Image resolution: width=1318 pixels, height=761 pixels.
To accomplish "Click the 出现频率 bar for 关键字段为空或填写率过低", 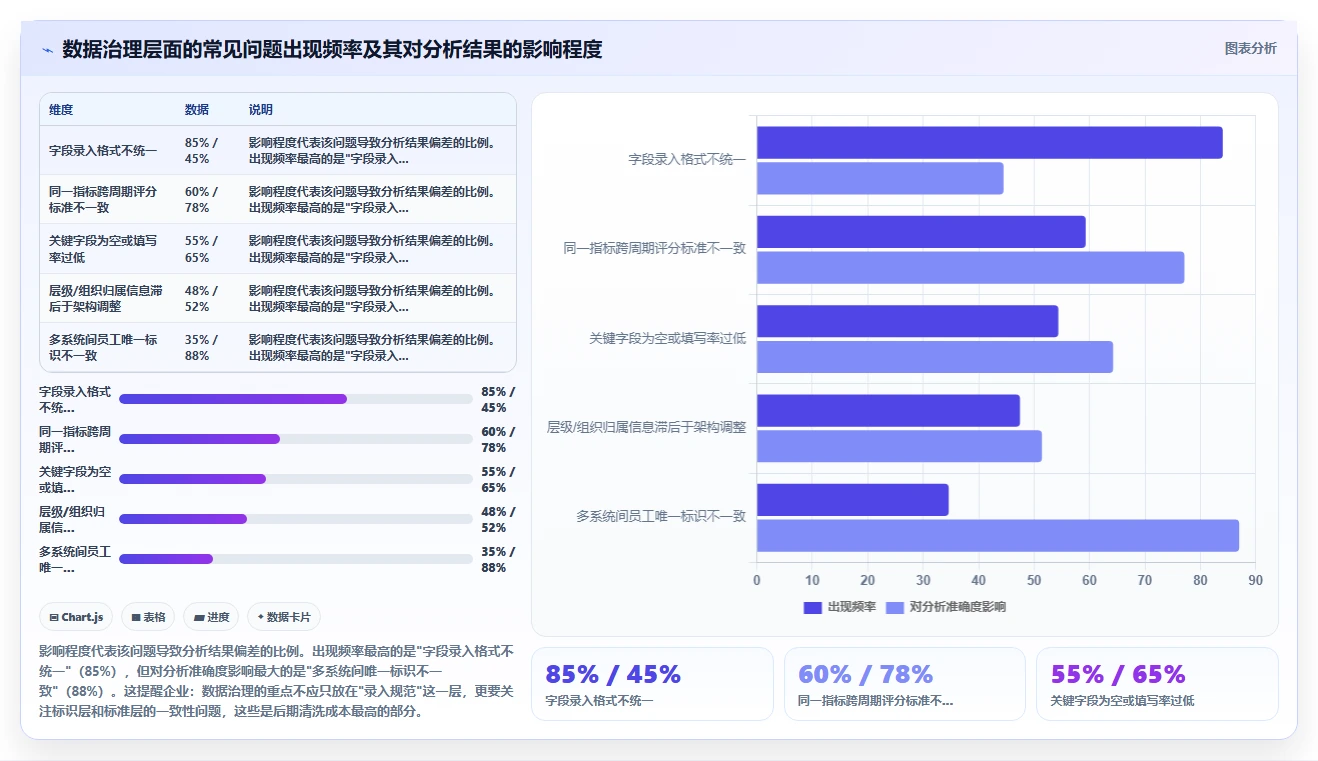I will [907, 321].
